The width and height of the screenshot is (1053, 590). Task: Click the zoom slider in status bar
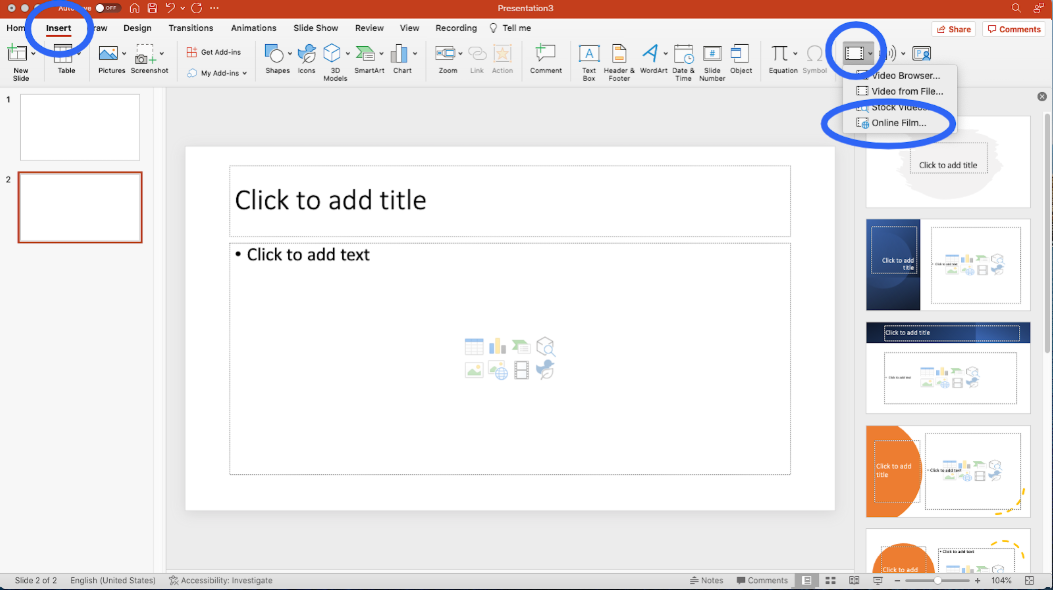[937, 580]
